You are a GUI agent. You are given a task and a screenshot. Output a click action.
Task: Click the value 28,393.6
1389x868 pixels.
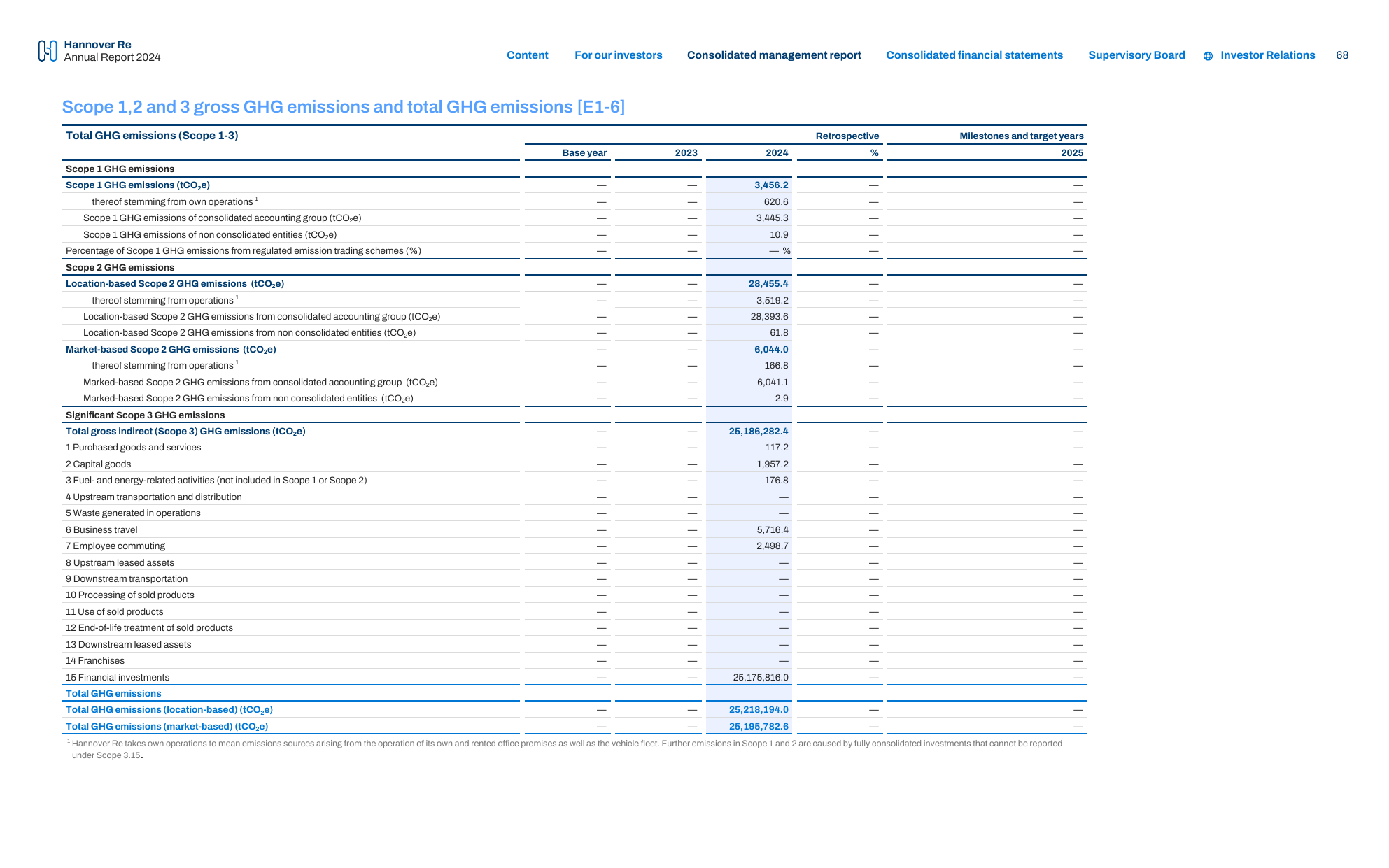769,317
